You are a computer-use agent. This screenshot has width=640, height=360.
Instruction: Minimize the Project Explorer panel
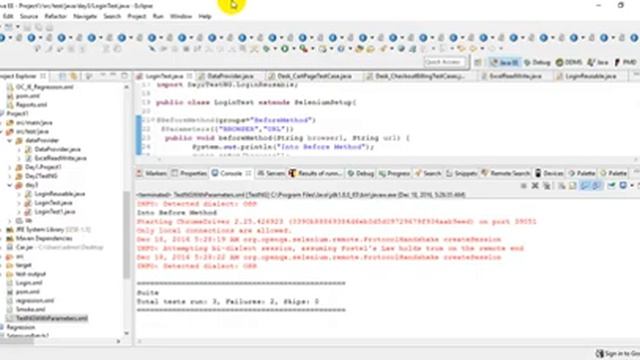point(113,76)
